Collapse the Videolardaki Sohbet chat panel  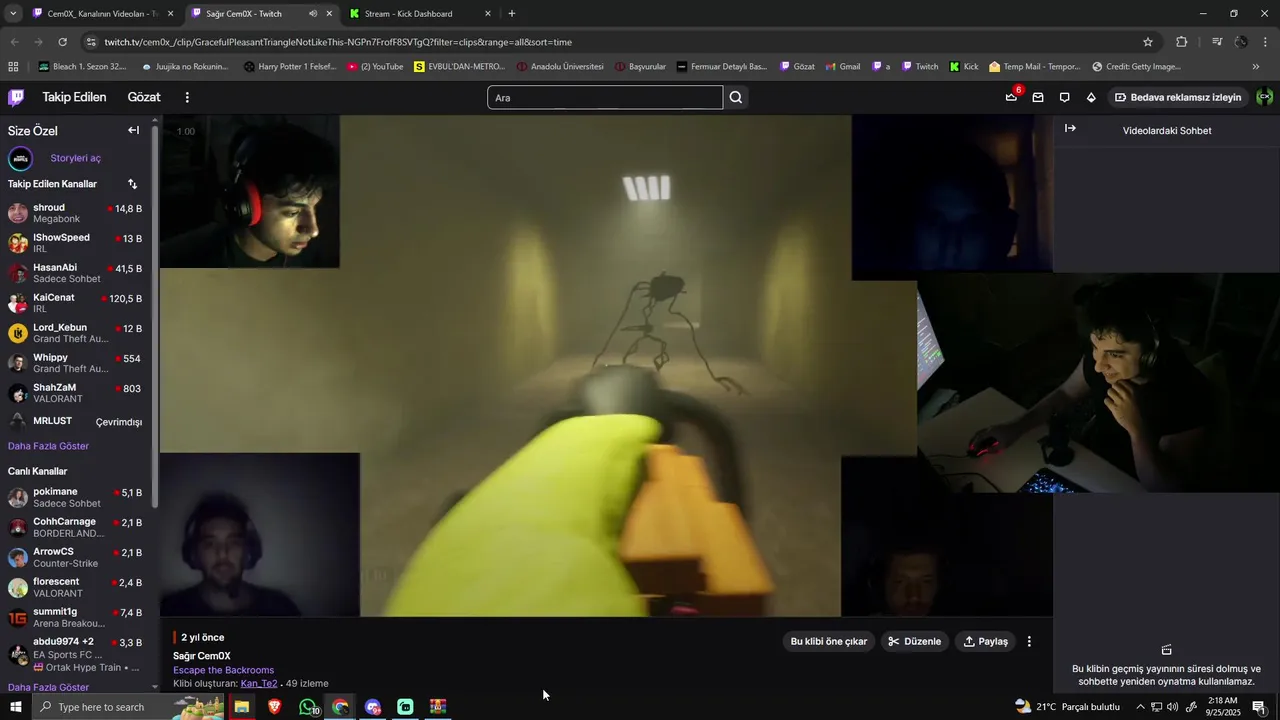(x=1070, y=129)
